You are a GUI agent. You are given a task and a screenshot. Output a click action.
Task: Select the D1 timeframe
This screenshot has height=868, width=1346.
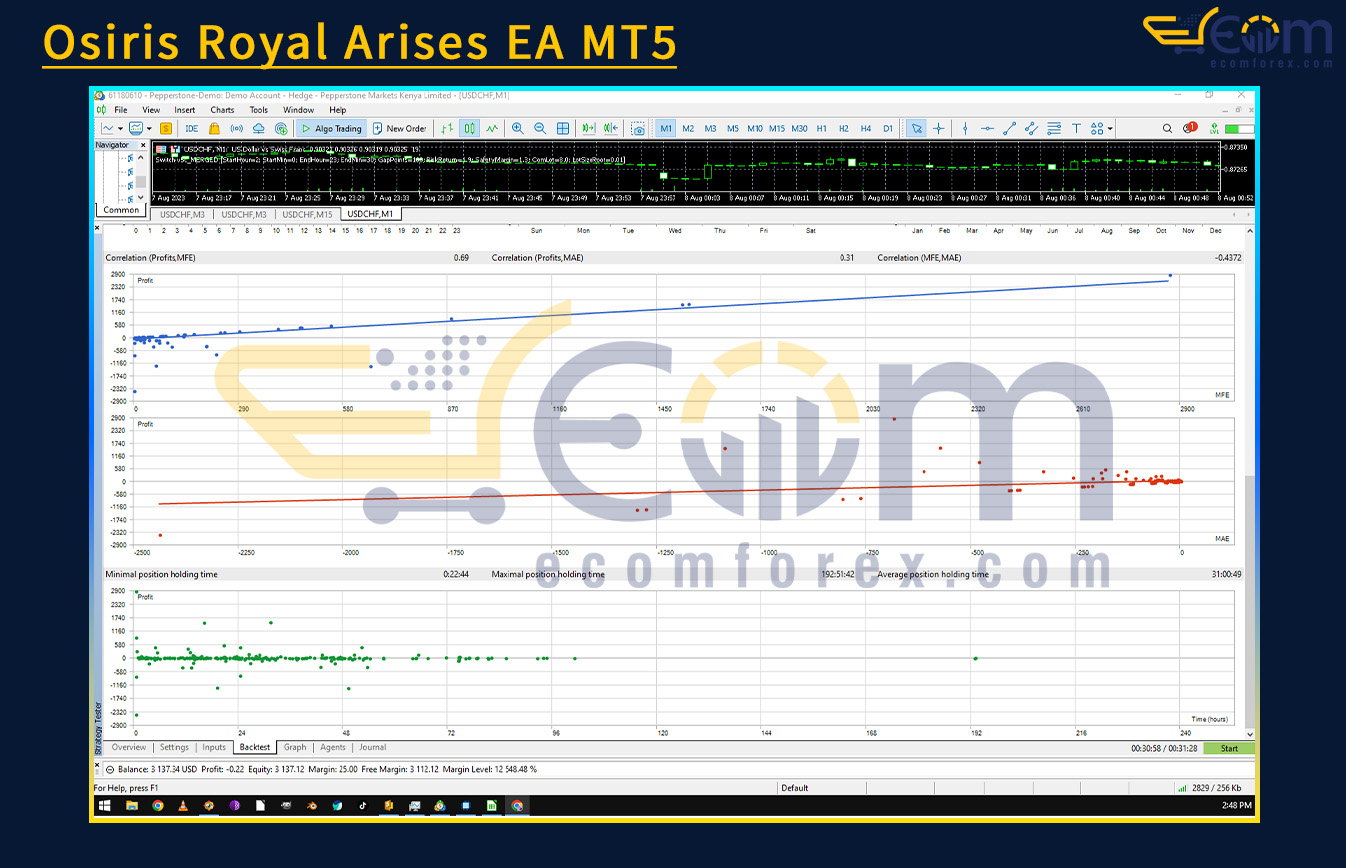pyautogui.click(x=888, y=128)
